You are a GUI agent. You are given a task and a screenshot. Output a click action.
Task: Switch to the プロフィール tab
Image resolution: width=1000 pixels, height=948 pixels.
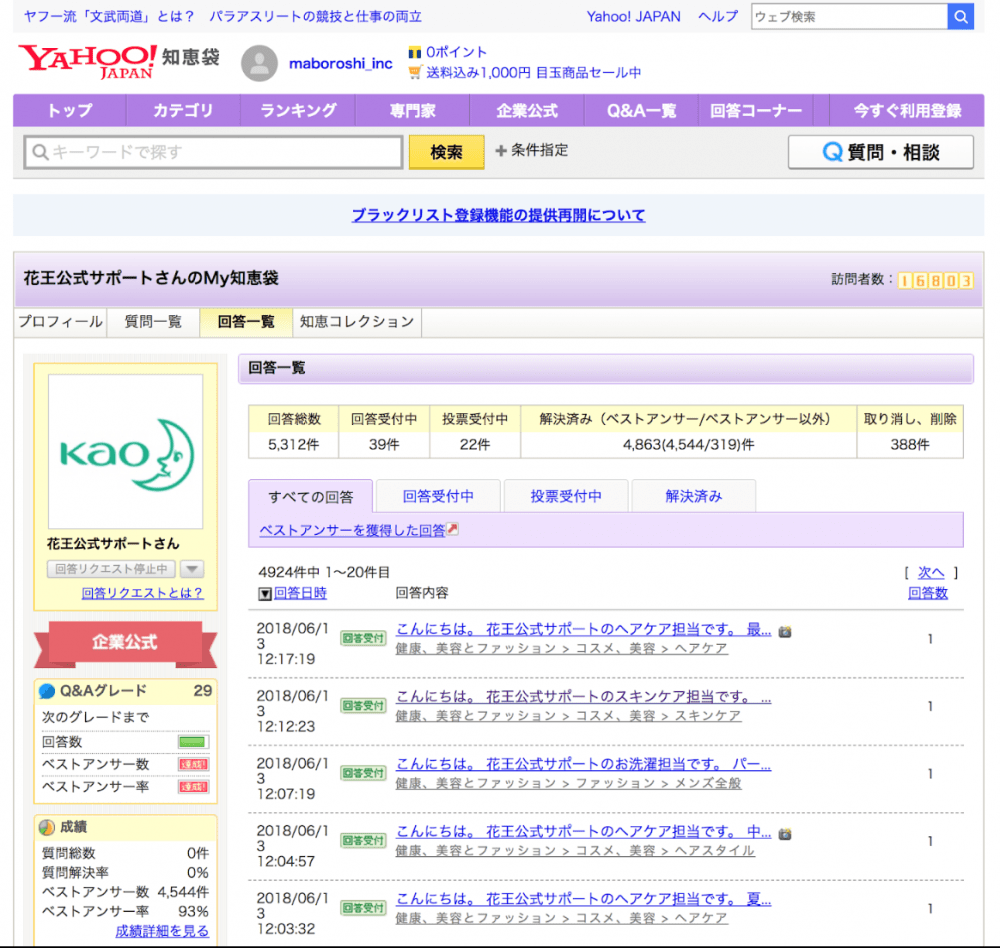[x=61, y=322]
